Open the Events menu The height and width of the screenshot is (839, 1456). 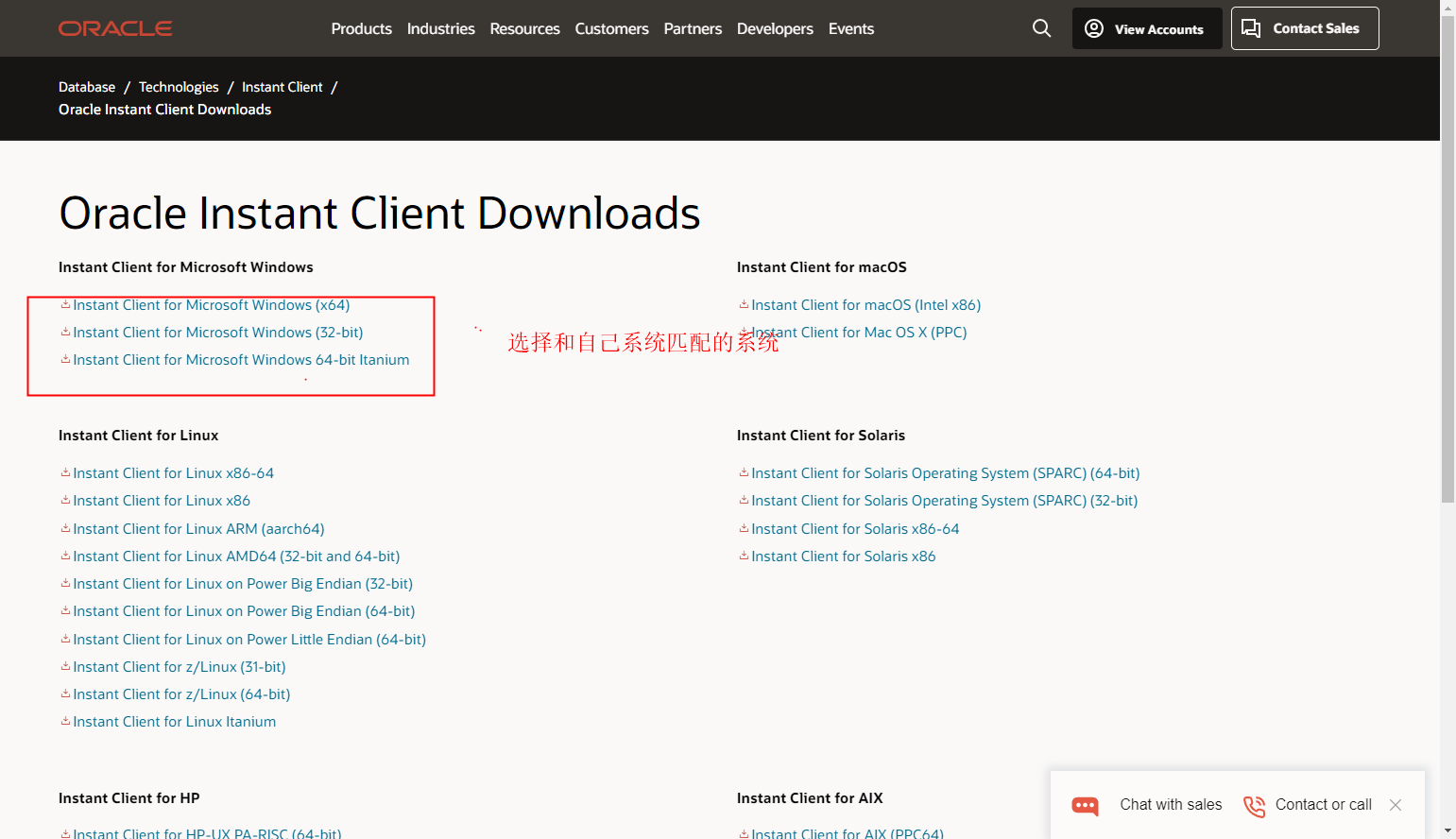pyautogui.click(x=851, y=28)
